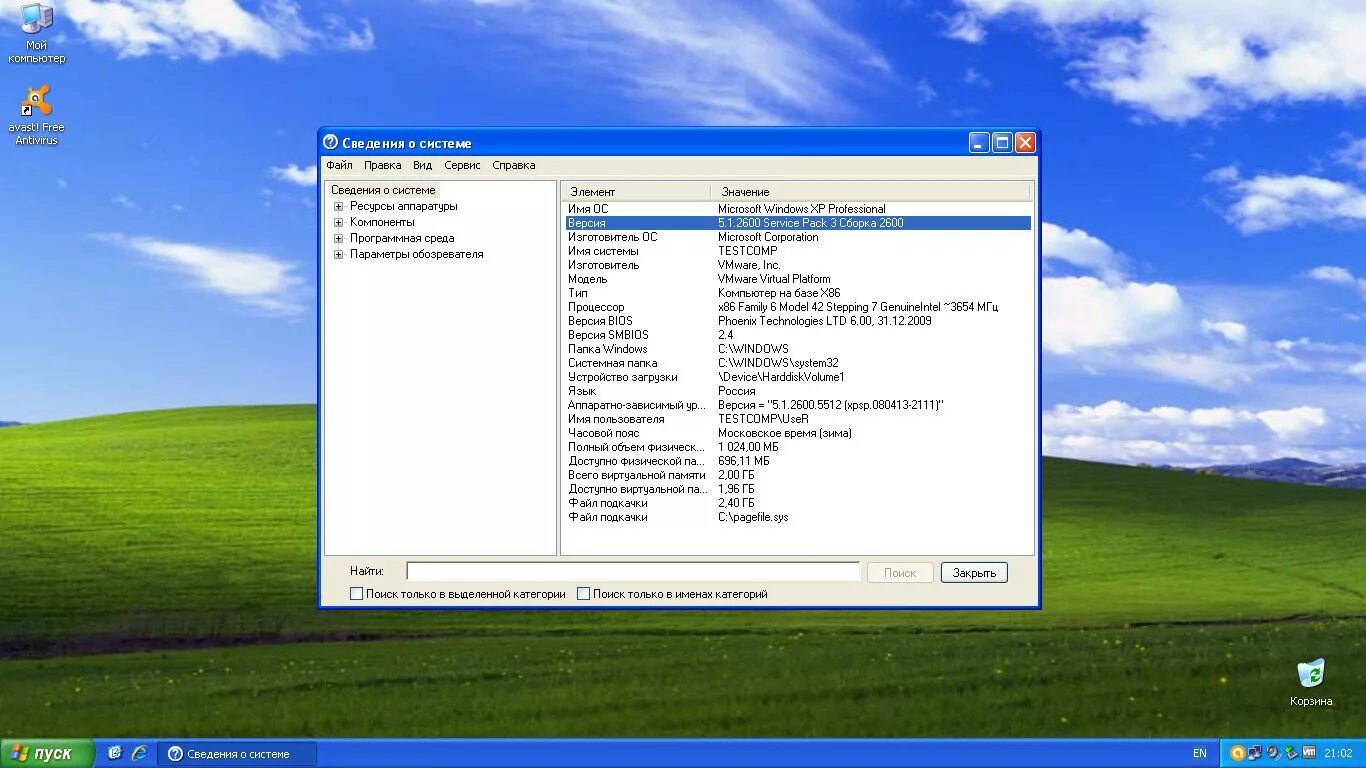Select the Recycle Bin icon on desktop
Screen dimensions: 1366x768
(x=1311, y=683)
